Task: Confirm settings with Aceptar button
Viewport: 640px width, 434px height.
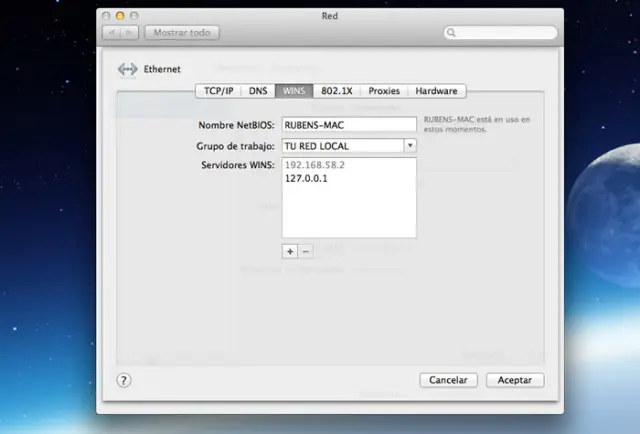Action: 515,380
